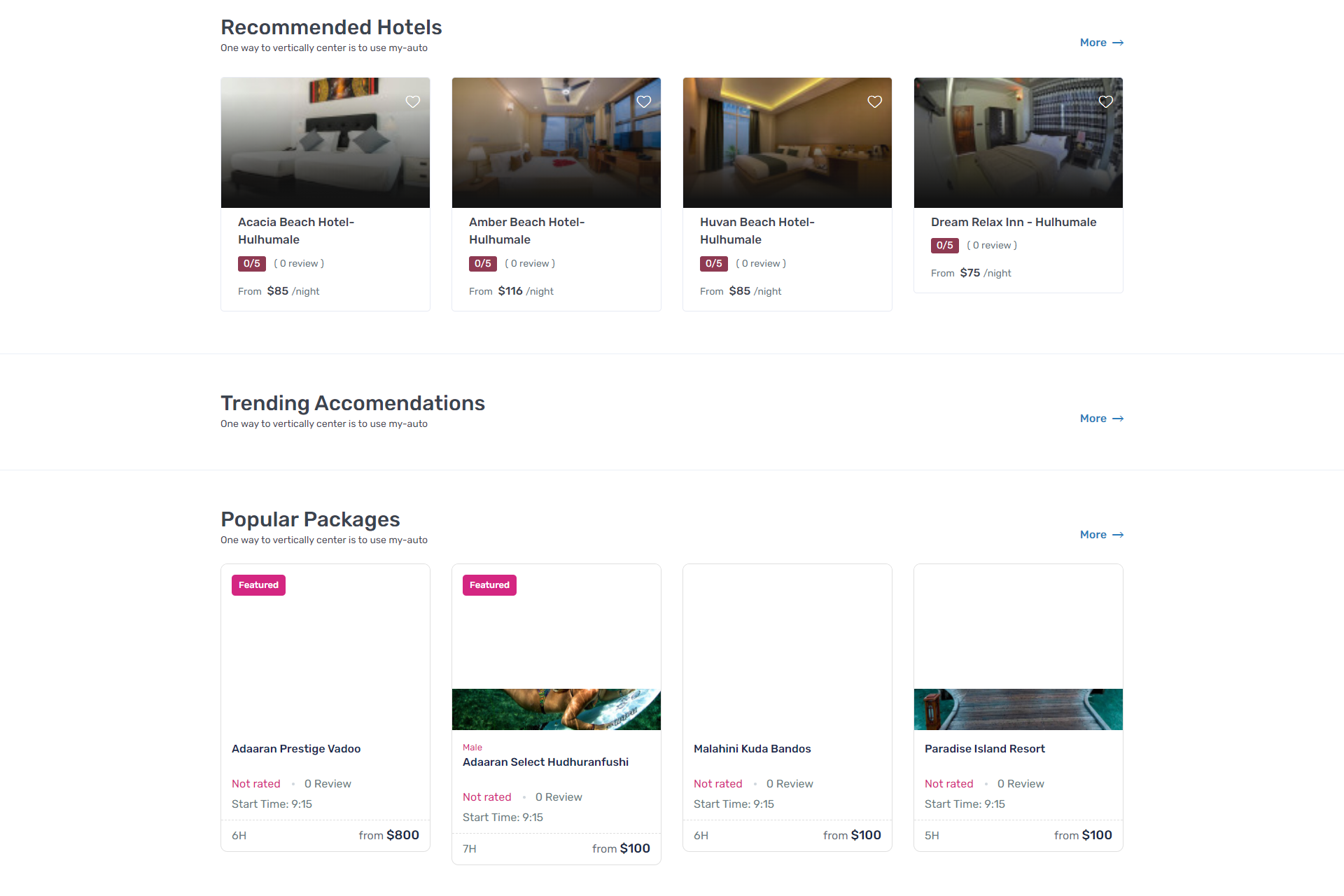Click Featured badge on Adaaran Prestige Vadoo
Viewport: 1344px width, 896px height.
(258, 585)
